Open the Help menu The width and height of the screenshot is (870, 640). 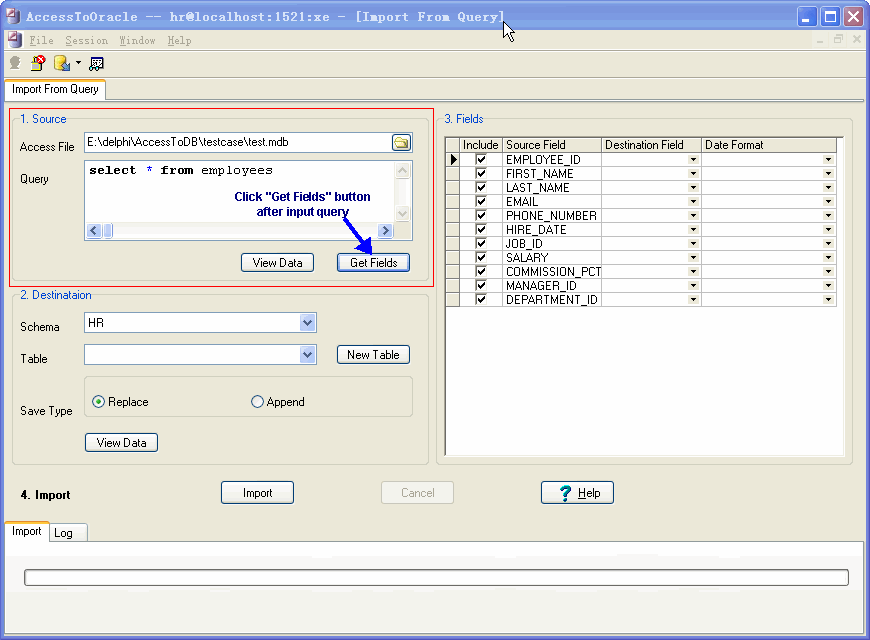tap(179, 41)
